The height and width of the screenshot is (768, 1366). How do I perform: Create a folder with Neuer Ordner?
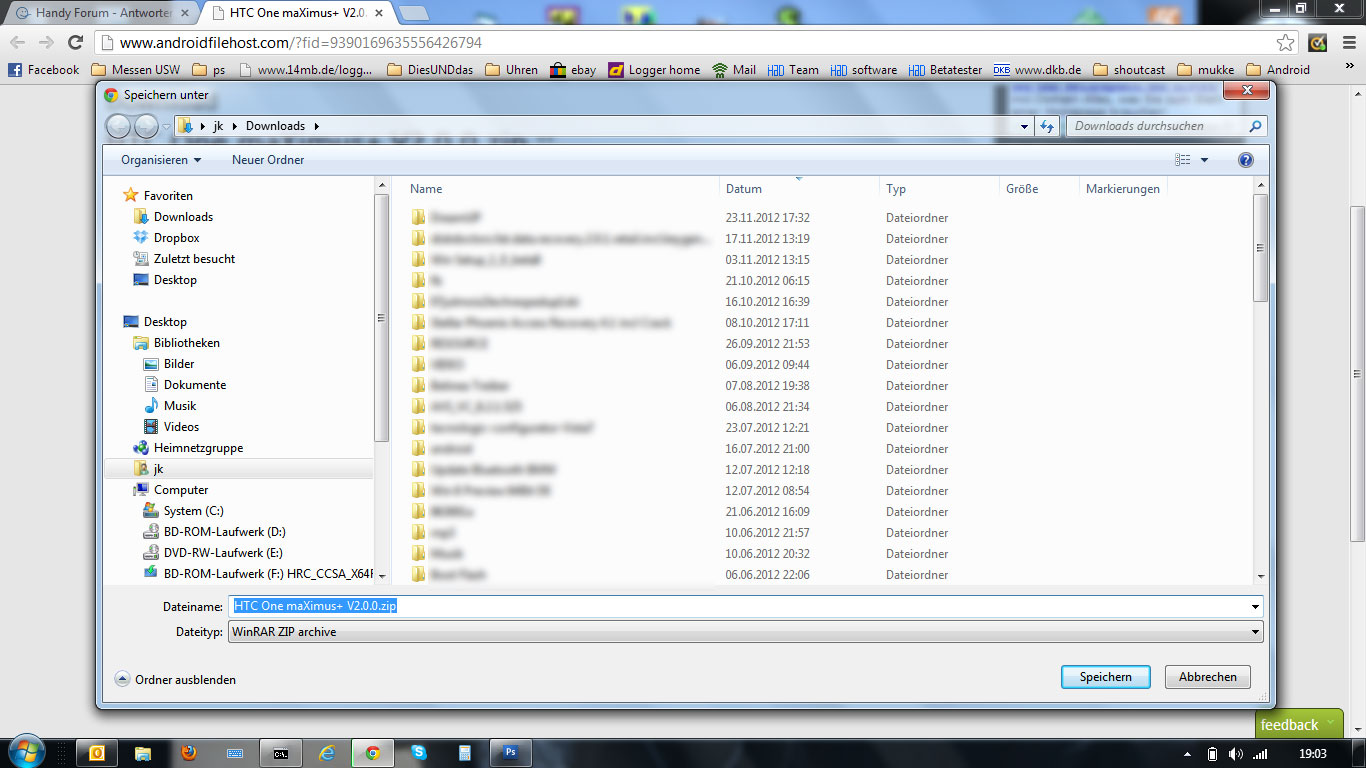[268, 160]
